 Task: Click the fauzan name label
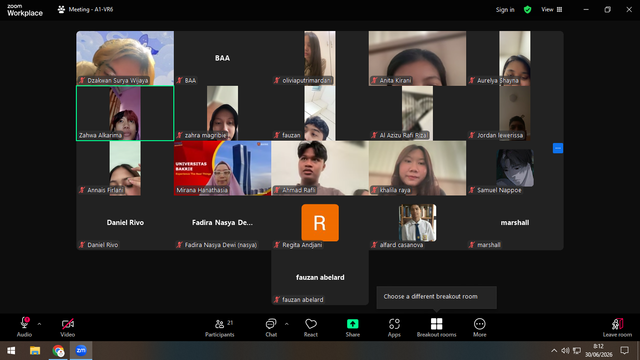click(x=291, y=135)
